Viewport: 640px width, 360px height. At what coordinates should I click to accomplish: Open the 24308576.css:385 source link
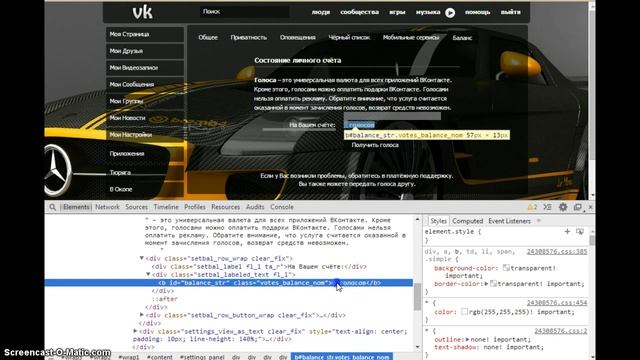[557, 252]
